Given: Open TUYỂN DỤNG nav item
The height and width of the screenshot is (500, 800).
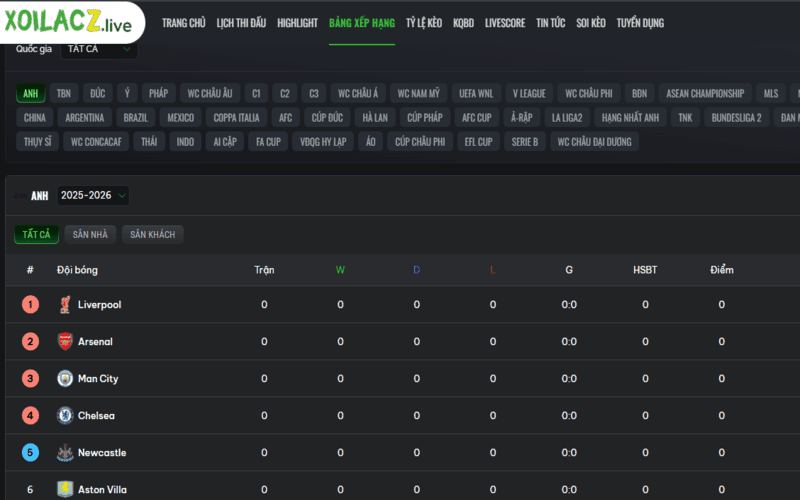Looking at the screenshot, I should pyautogui.click(x=640, y=23).
